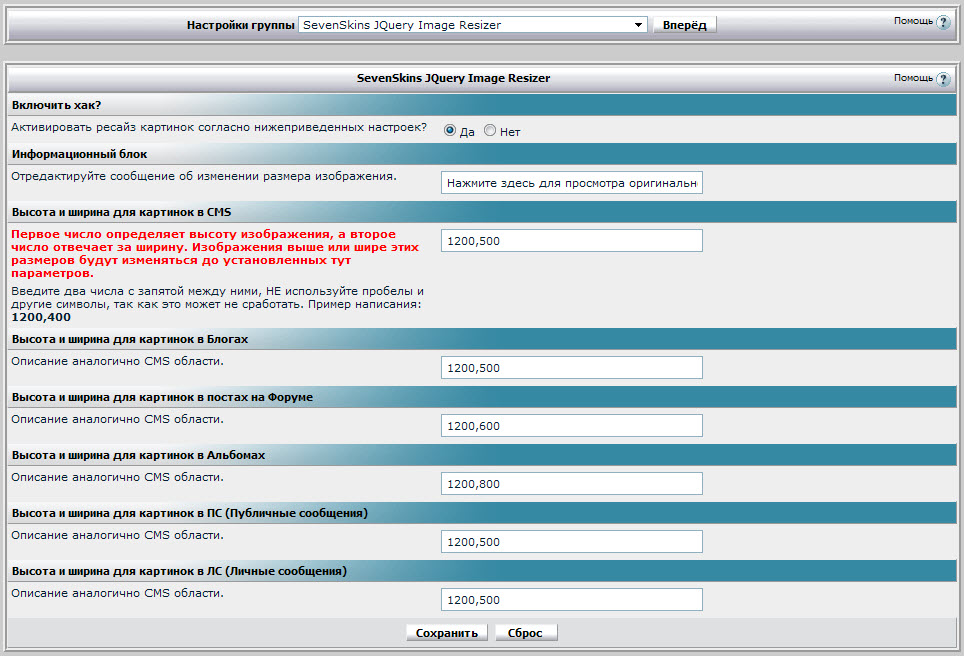Click the example value '1200,400' text
This screenshot has width=964, height=656.
pos(41,317)
